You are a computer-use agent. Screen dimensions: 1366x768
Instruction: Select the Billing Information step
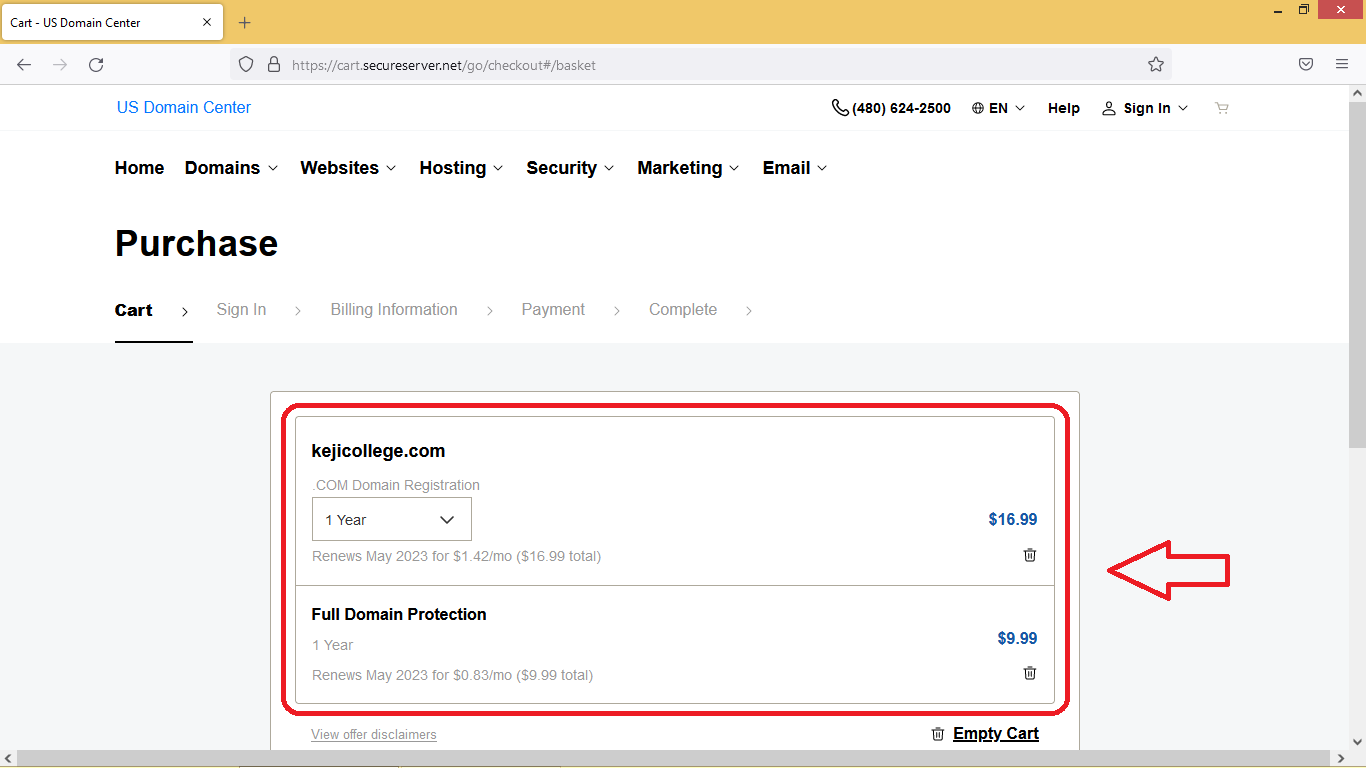point(394,310)
